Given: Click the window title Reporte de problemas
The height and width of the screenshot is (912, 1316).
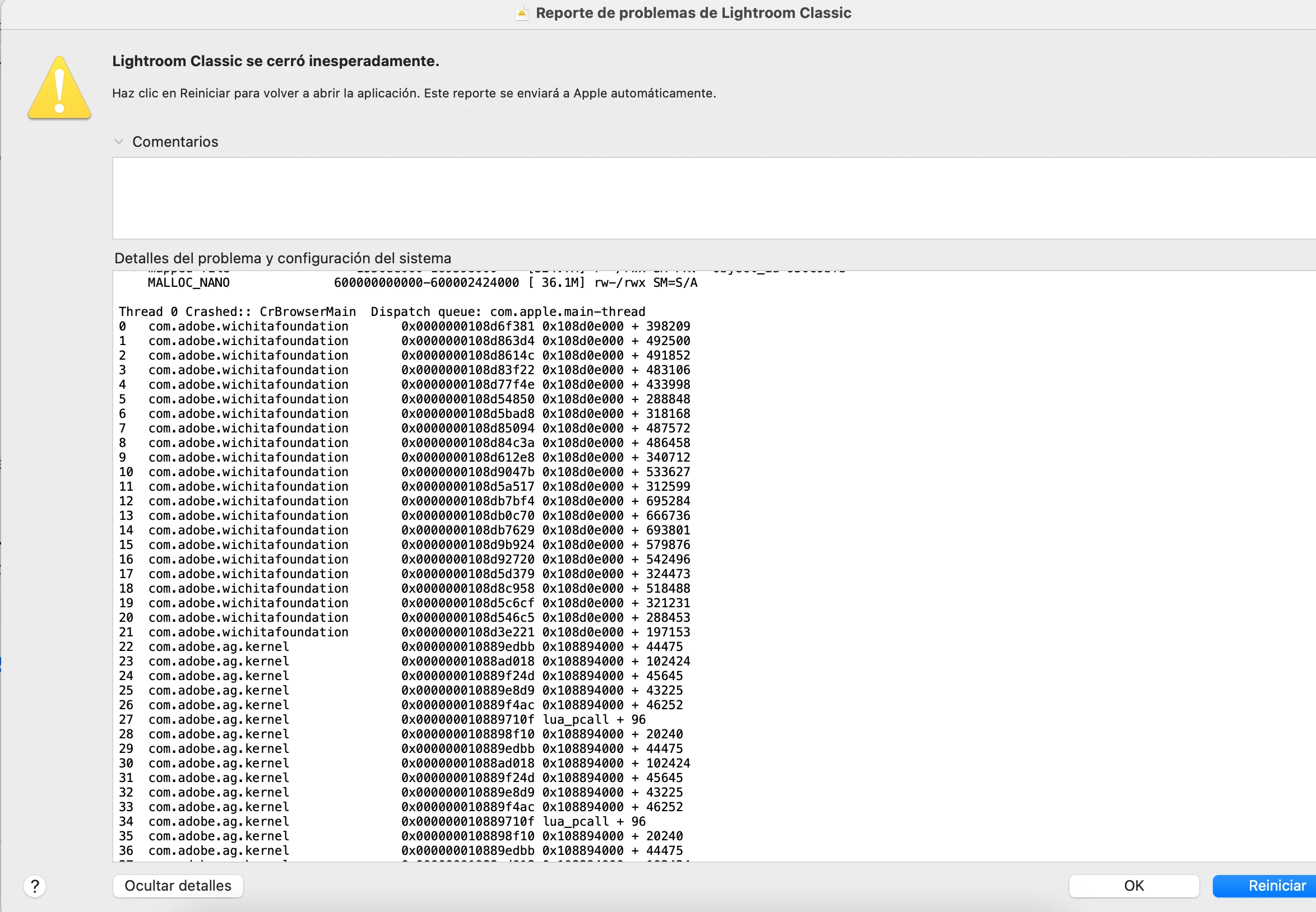Looking at the screenshot, I should [693, 12].
